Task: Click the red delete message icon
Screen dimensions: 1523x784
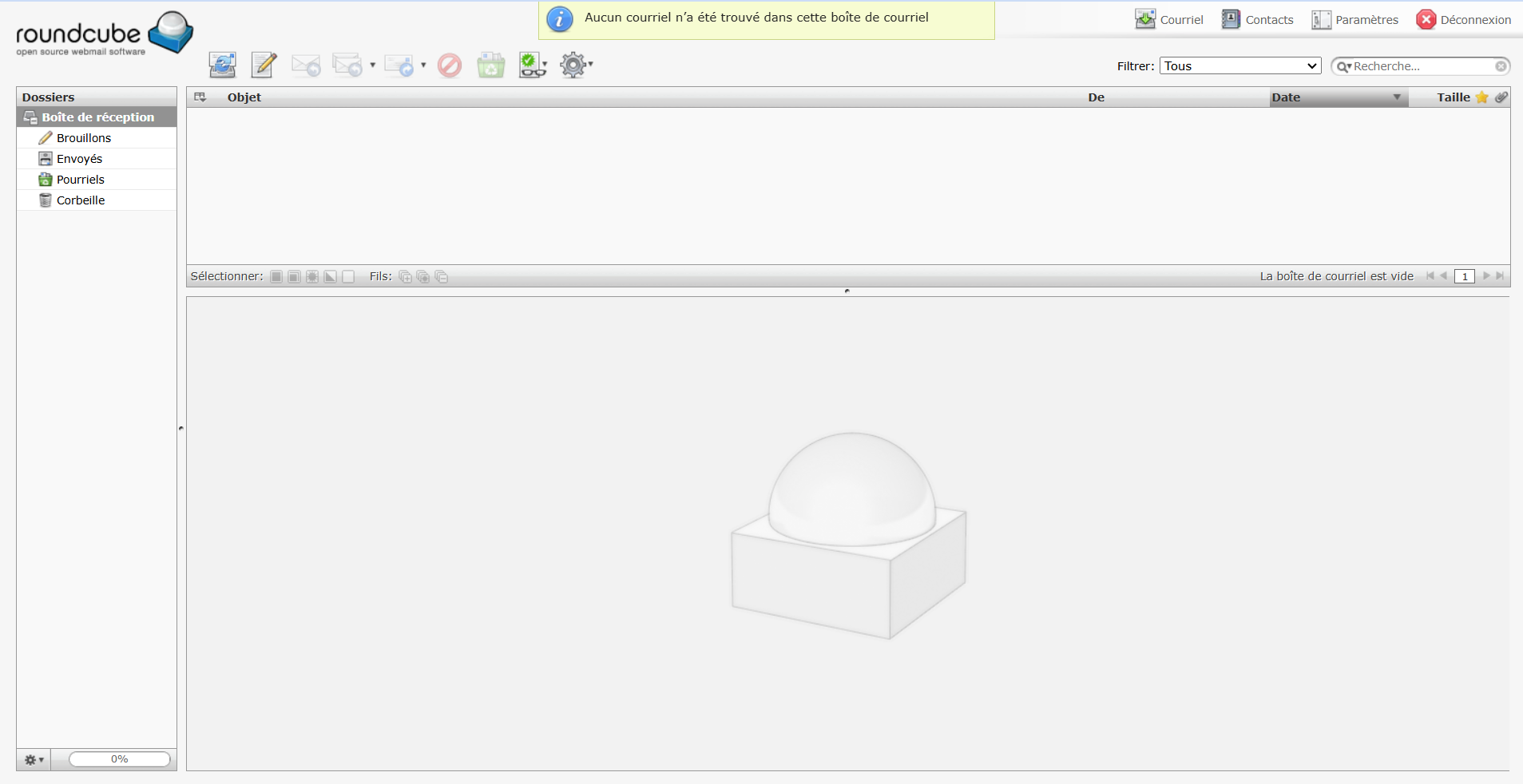Action: click(x=450, y=65)
